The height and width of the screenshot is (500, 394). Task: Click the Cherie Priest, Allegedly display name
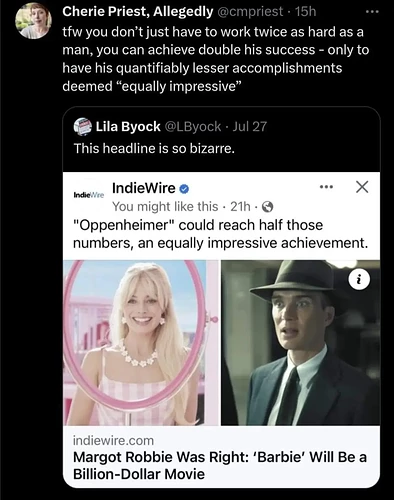(x=138, y=12)
